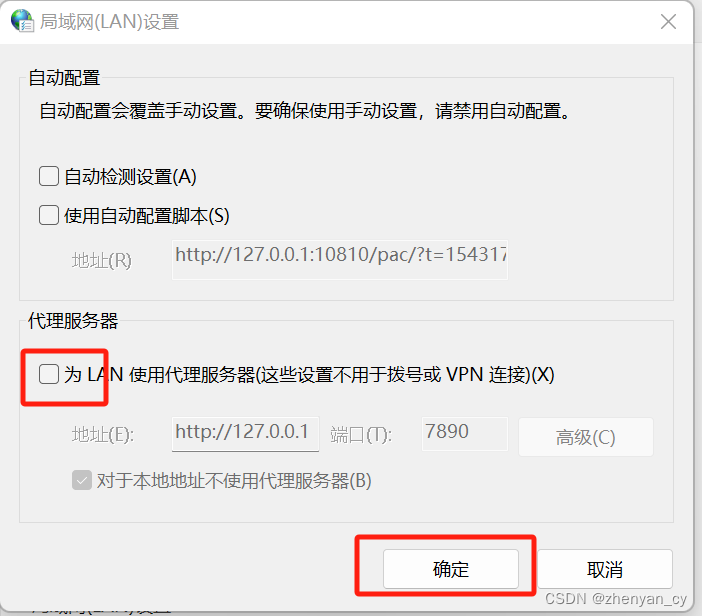The width and height of the screenshot is (702, 616).
Task: Confirm with the 确定 button
Action: 451,569
